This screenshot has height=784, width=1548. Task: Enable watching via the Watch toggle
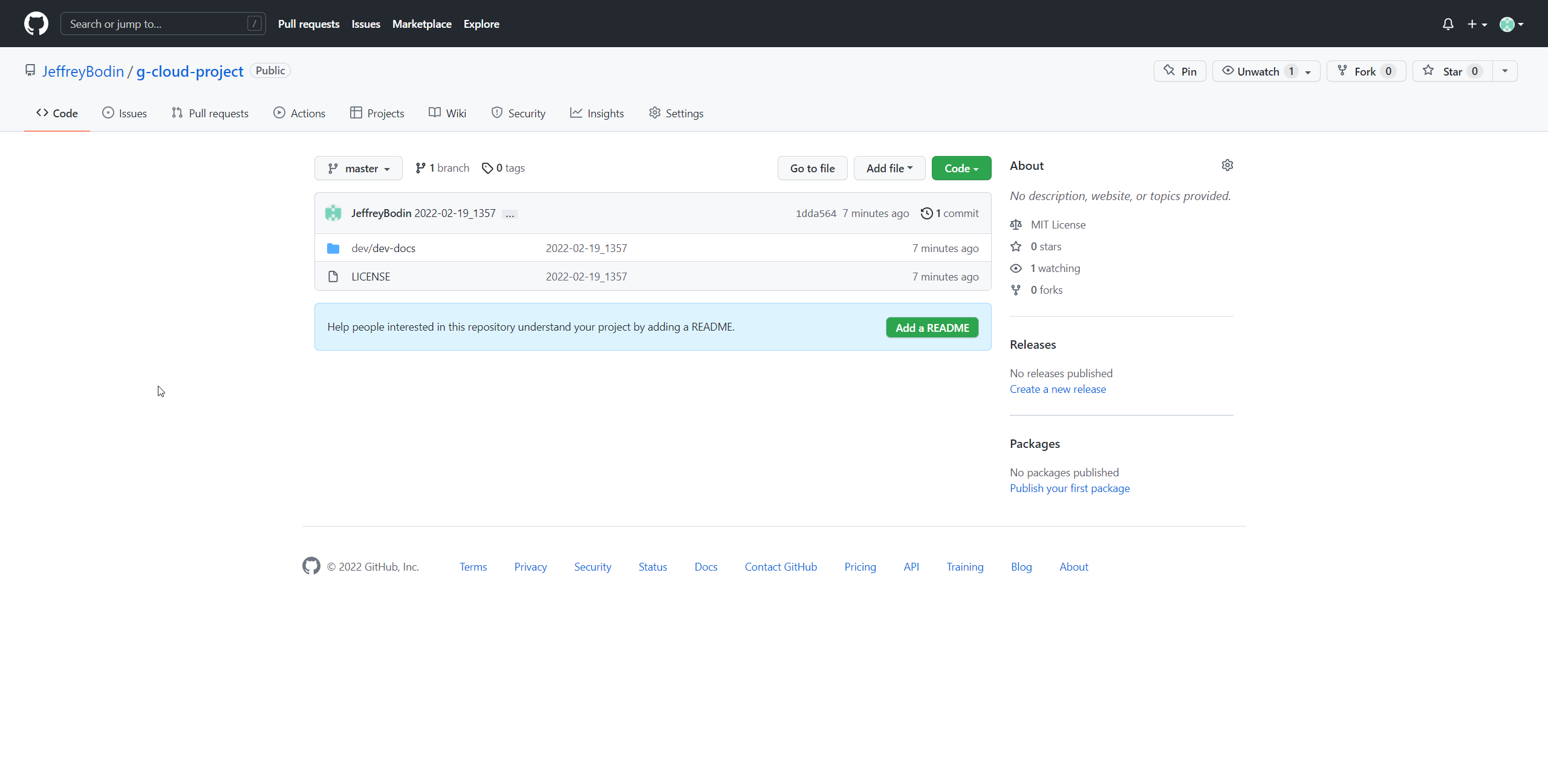pyautogui.click(x=1256, y=71)
